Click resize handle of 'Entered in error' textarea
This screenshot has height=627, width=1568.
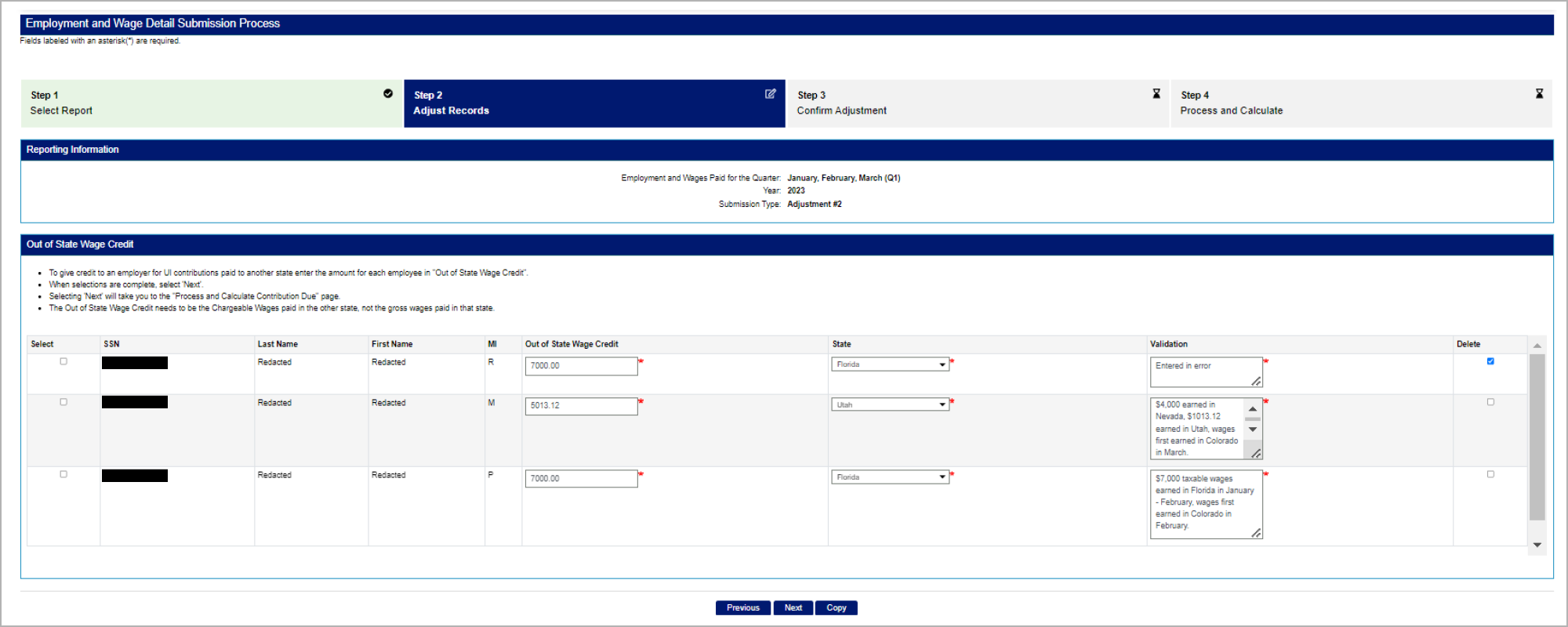(x=1256, y=381)
